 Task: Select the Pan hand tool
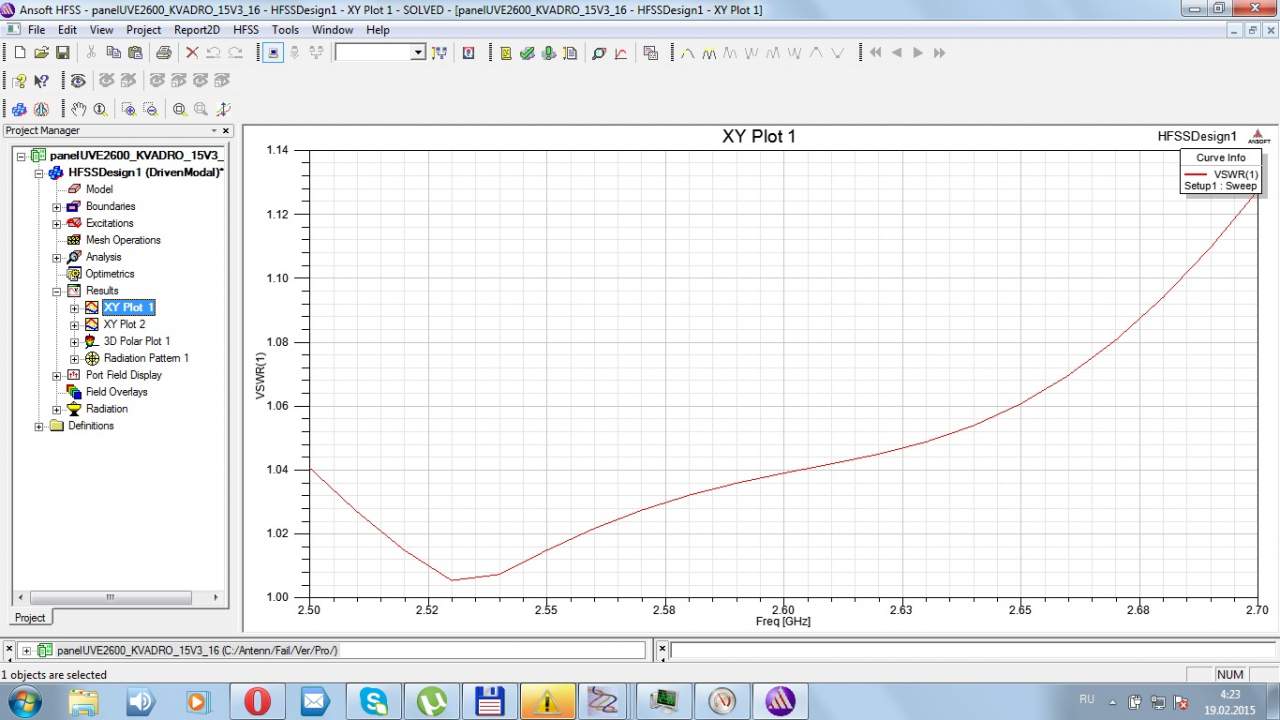[78, 109]
